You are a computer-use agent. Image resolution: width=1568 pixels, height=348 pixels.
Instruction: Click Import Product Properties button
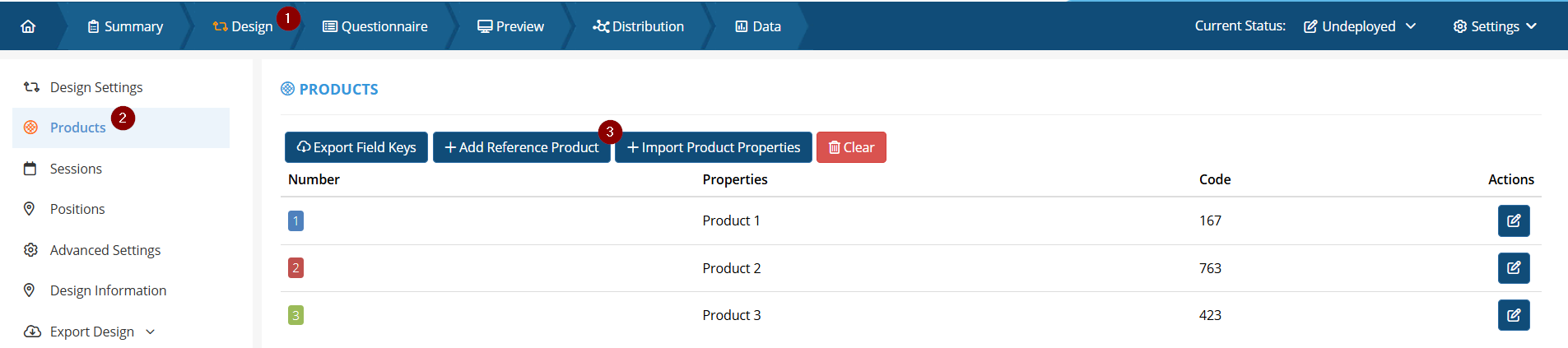pos(713,147)
